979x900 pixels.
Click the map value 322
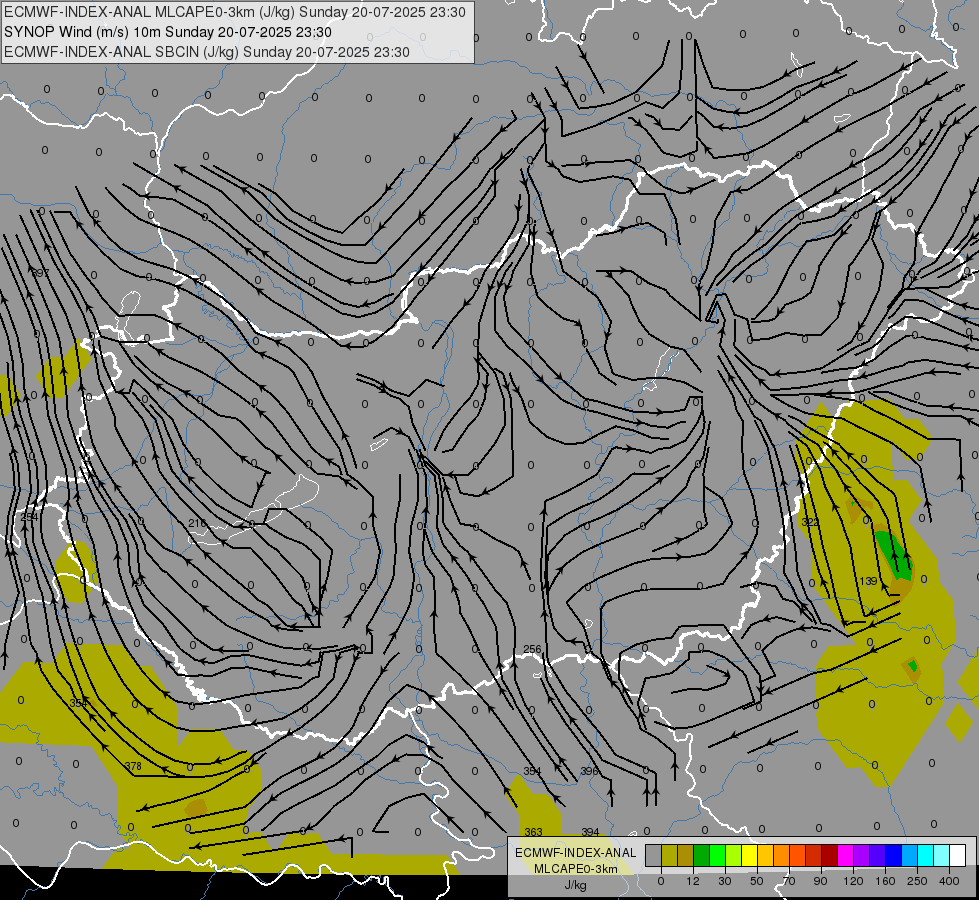tap(810, 522)
